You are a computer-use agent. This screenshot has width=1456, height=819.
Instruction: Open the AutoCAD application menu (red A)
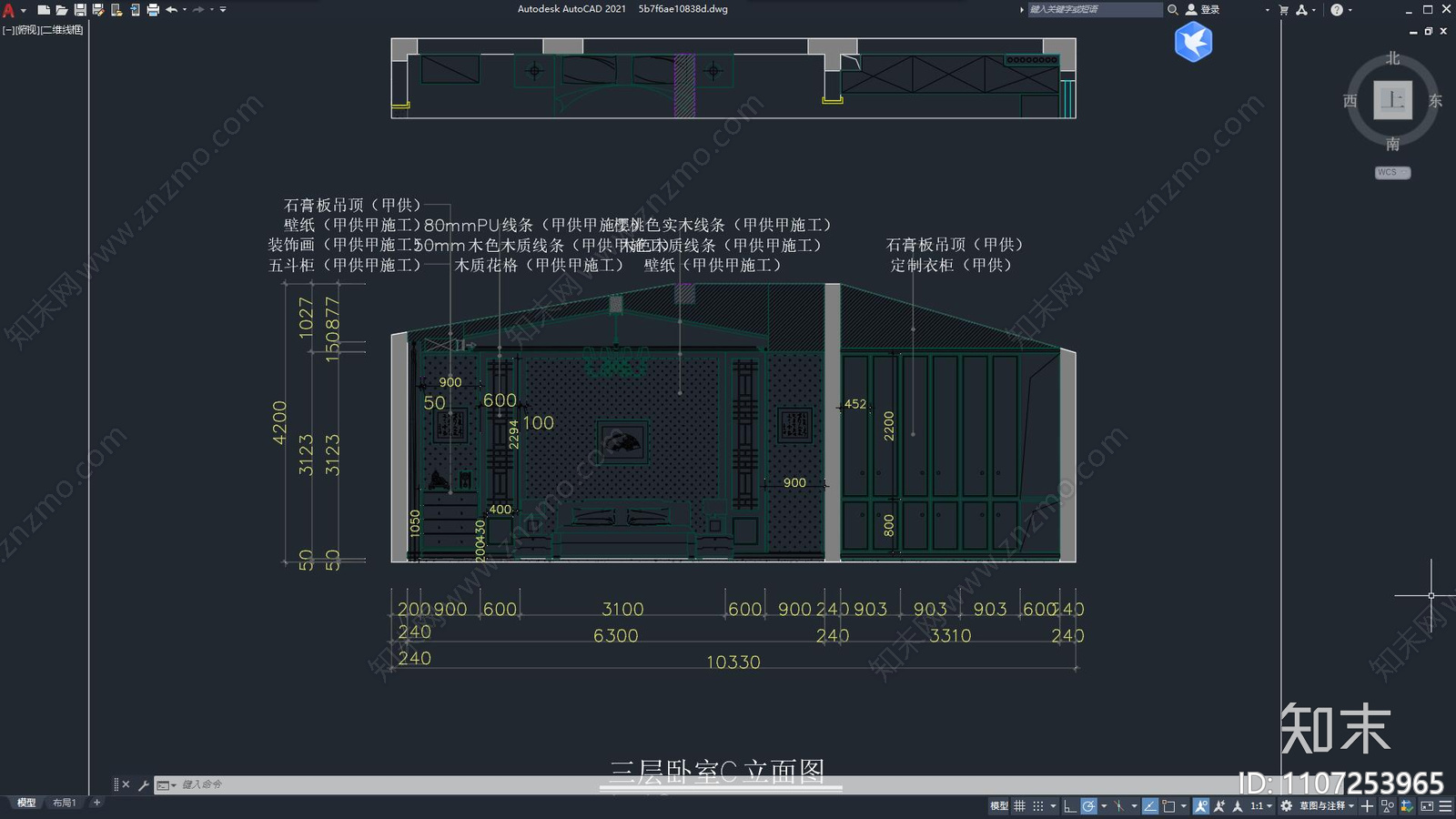(x=8, y=10)
